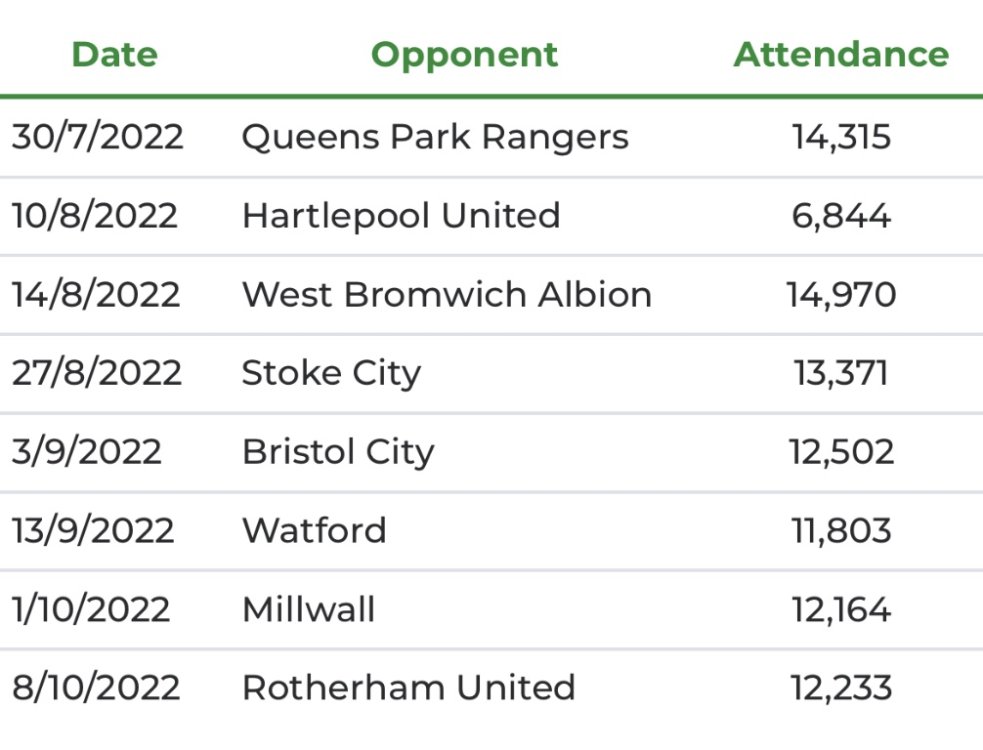Select the 14,970 attendance value
983x750 pixels.
(x=841, y=294)
